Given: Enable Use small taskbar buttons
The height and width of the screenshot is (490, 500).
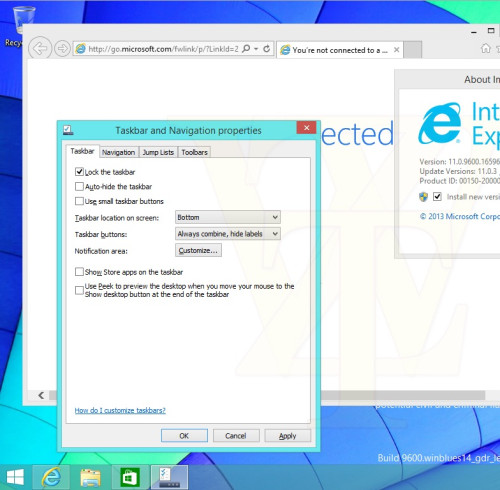Looking at the screenshot, I should point(79,201).
